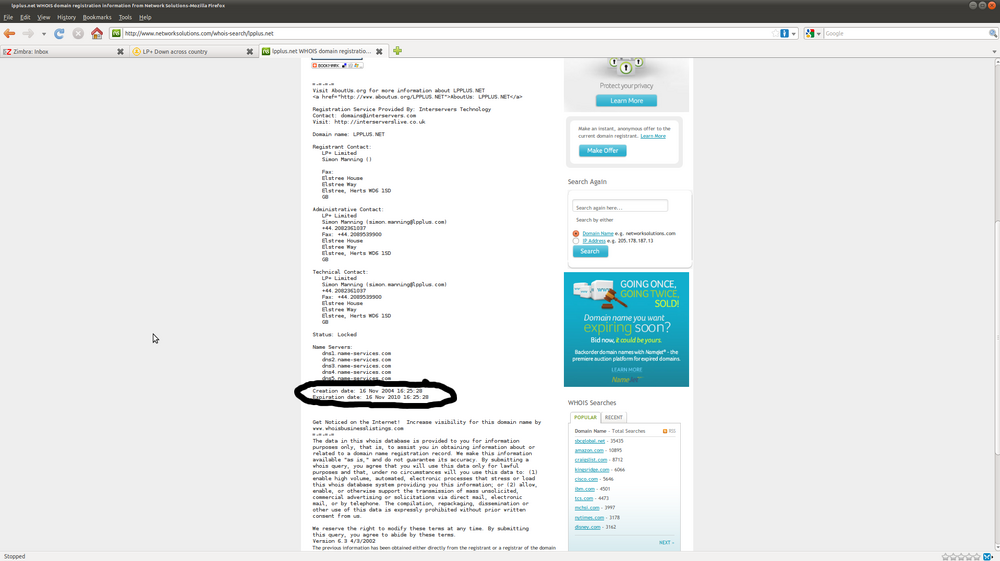Screen dimensions: 1000x561
Task: Click NEXT in WHOIS Searches list
Action: (x=666, y=543)
